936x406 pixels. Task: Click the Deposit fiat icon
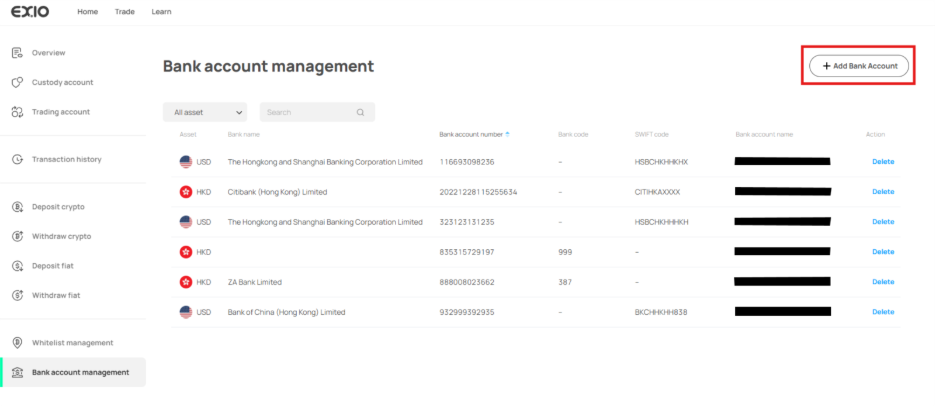[x=17, y=266]
